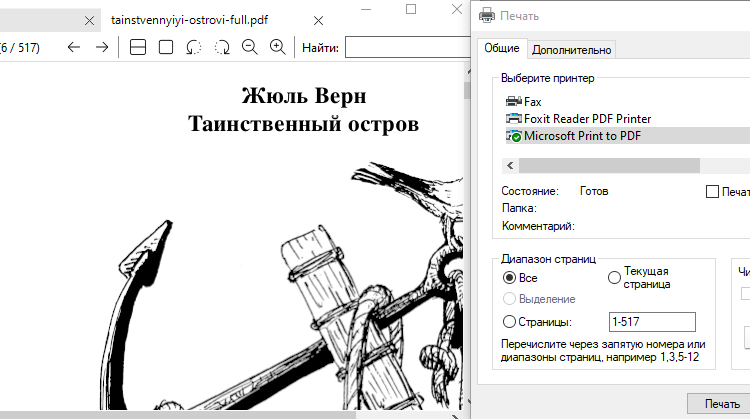
Task: Click the Найти search field
Action: (x=408, y=47)
